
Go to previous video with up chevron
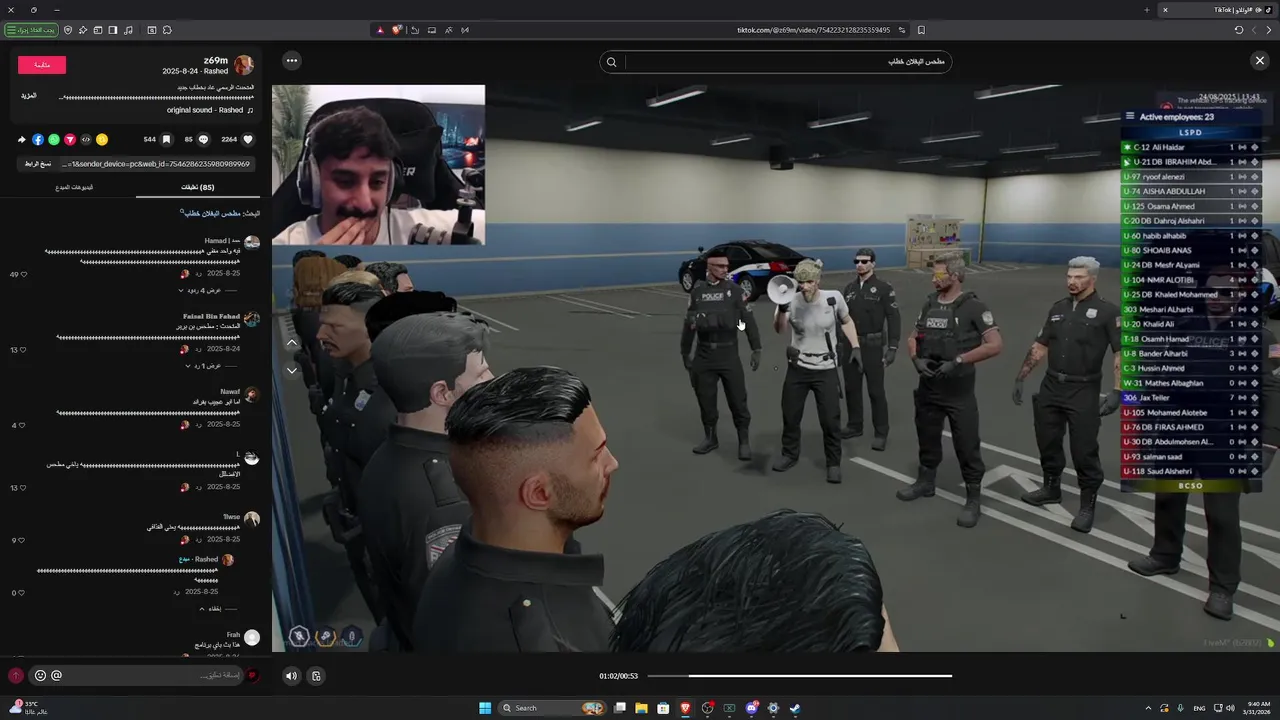292,343
